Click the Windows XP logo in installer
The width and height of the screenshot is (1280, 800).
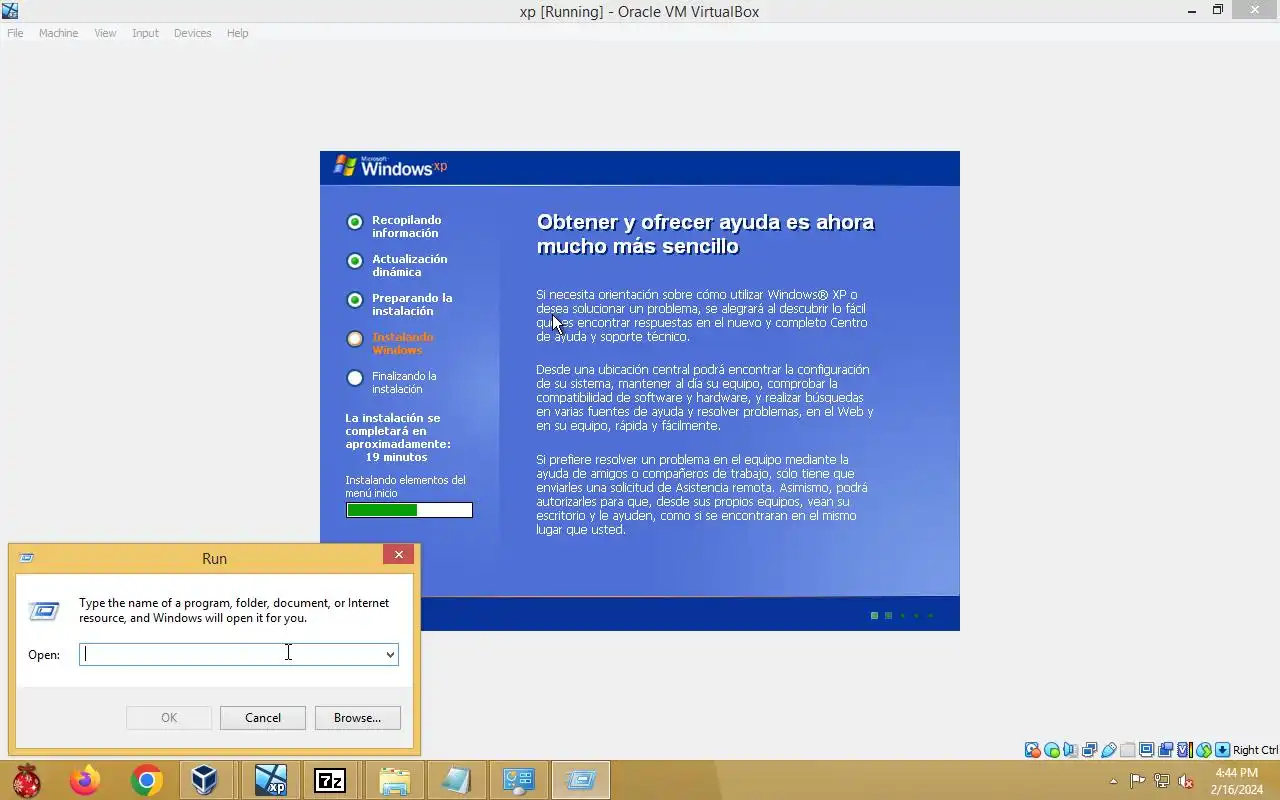[390, 166]
